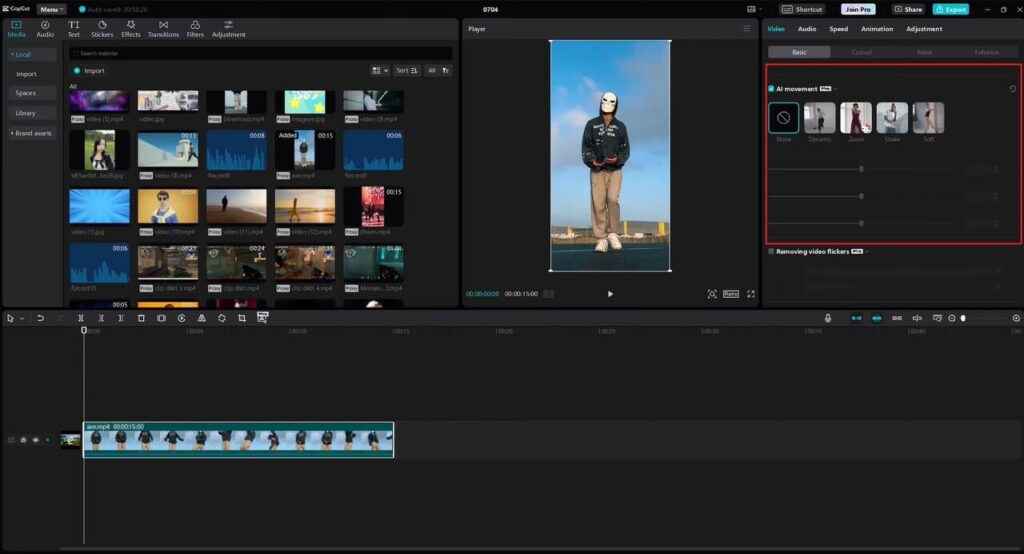The width and height of the screenshot is (1024, 554).
Task: Click the Split tool in timeline toolbar
Action: click(x=81, y=318)
